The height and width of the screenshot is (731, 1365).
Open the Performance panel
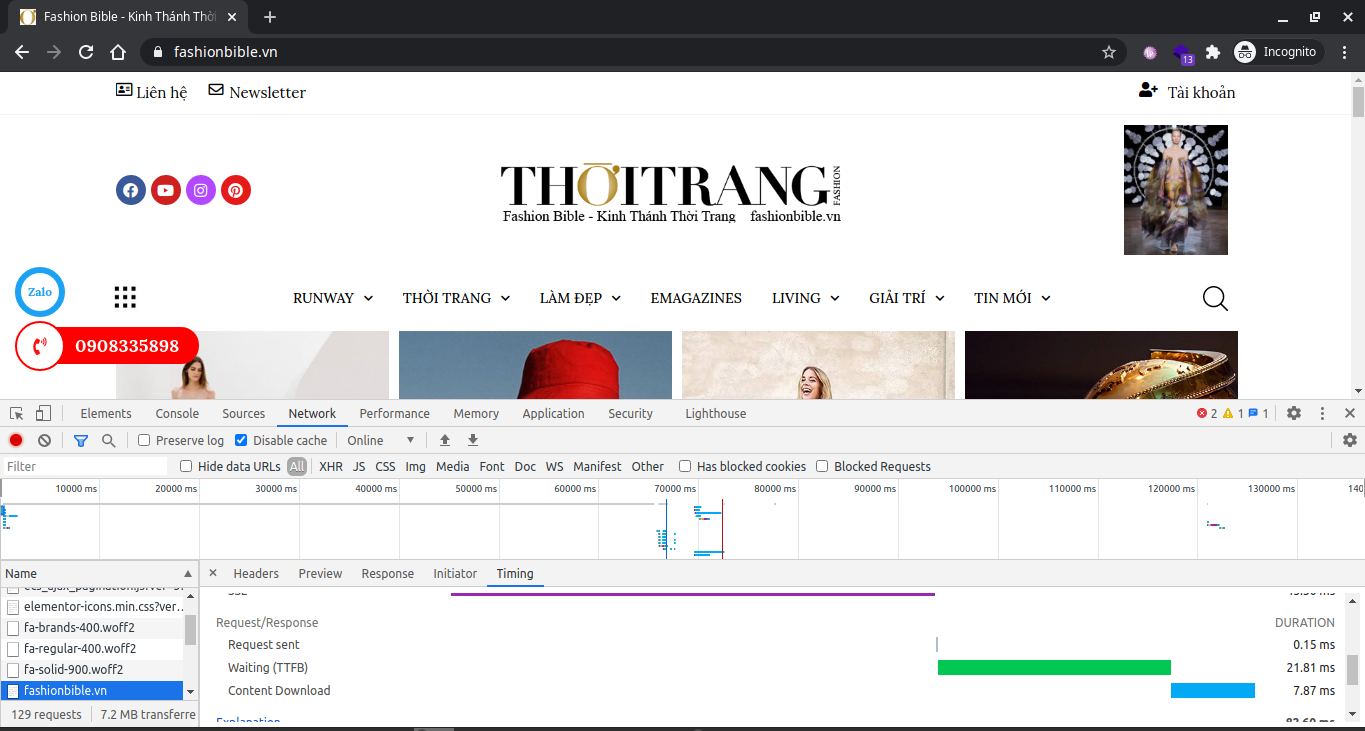coord(394,413)
